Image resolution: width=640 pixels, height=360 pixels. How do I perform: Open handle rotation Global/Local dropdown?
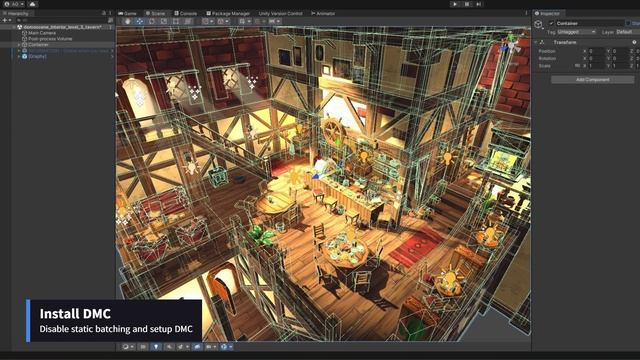(223, 21)
